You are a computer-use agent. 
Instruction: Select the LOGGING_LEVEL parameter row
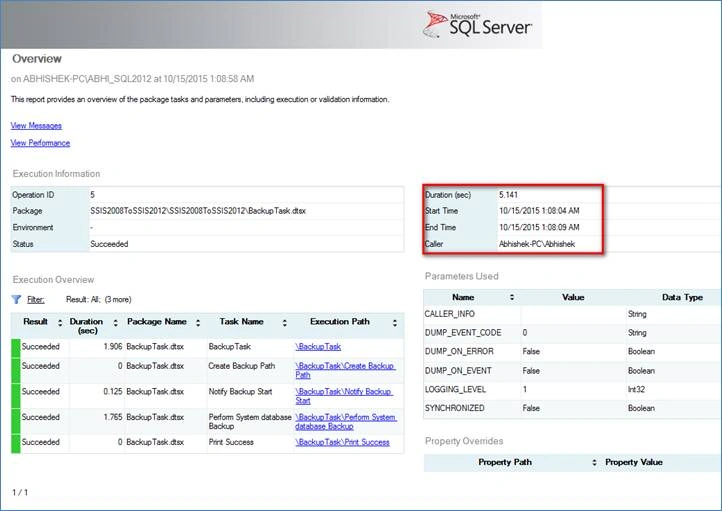click(572, 389)
